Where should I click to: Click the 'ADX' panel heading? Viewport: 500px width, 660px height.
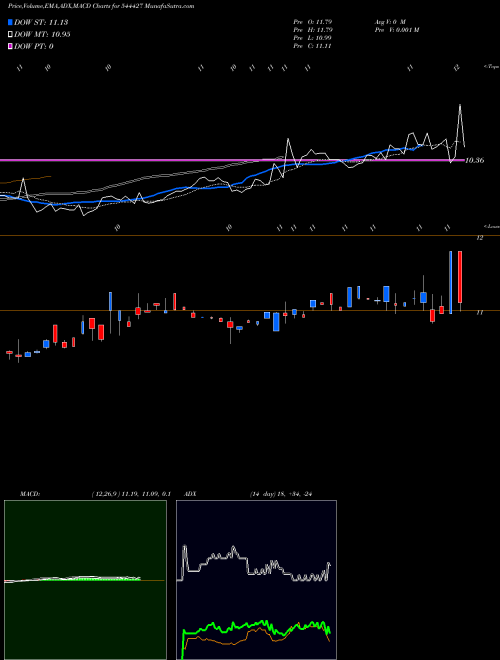(x=190, y=494)
